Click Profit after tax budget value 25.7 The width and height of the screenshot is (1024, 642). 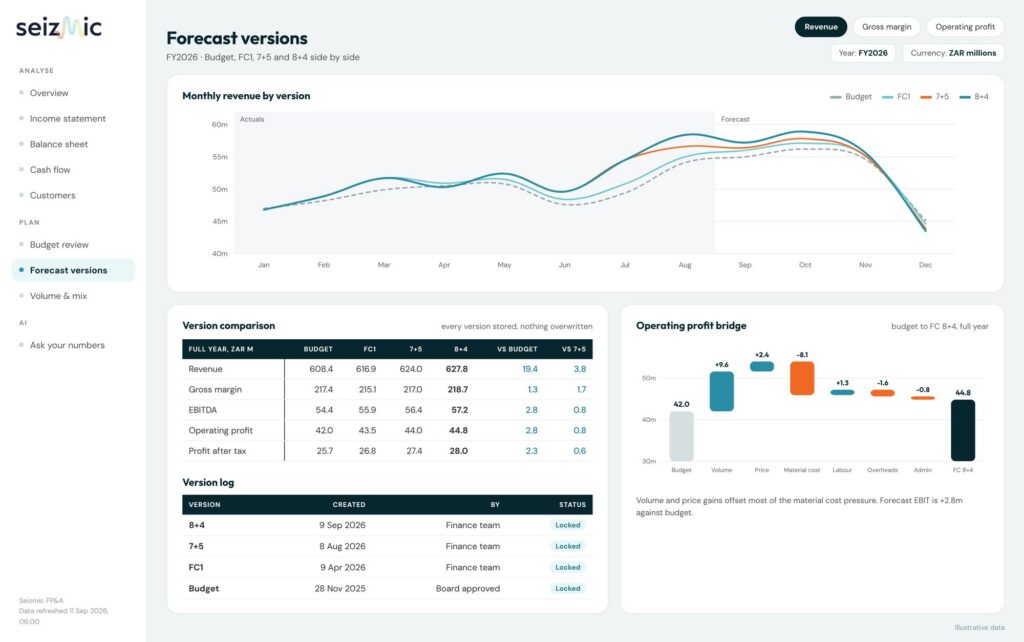(x=325, y=451)
